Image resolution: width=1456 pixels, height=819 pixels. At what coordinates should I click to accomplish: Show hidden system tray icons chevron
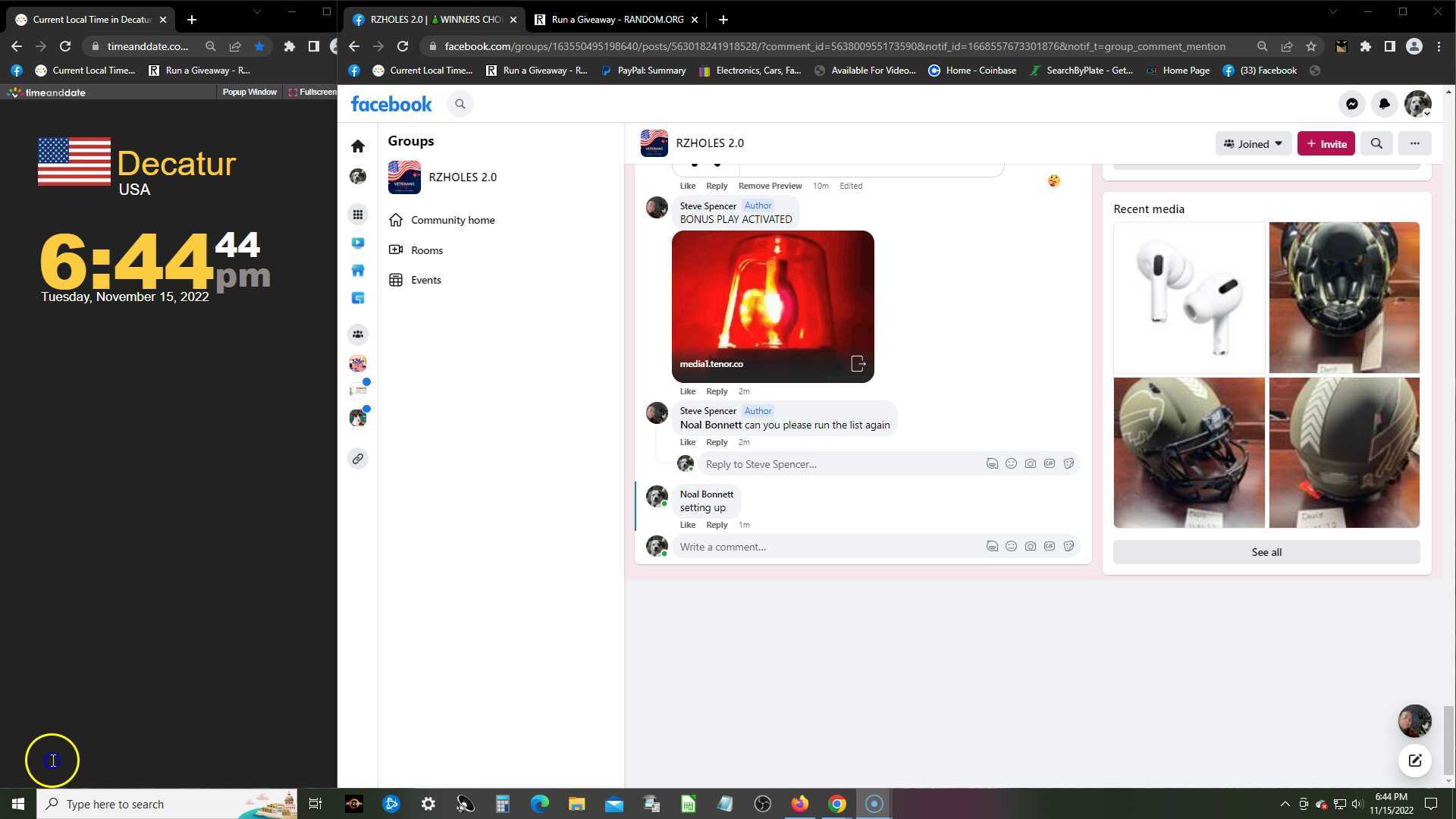pyautogui.click(x=1285, y=804)
